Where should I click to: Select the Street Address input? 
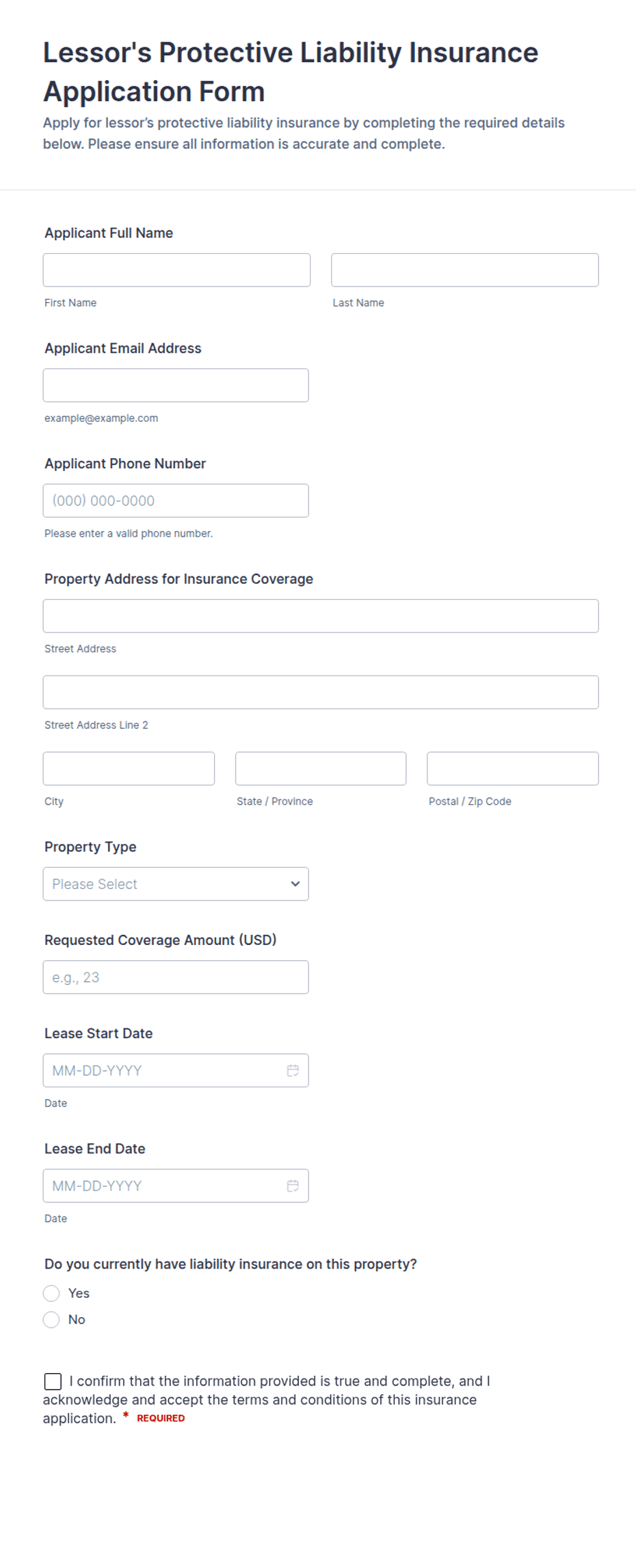[321, 616]
